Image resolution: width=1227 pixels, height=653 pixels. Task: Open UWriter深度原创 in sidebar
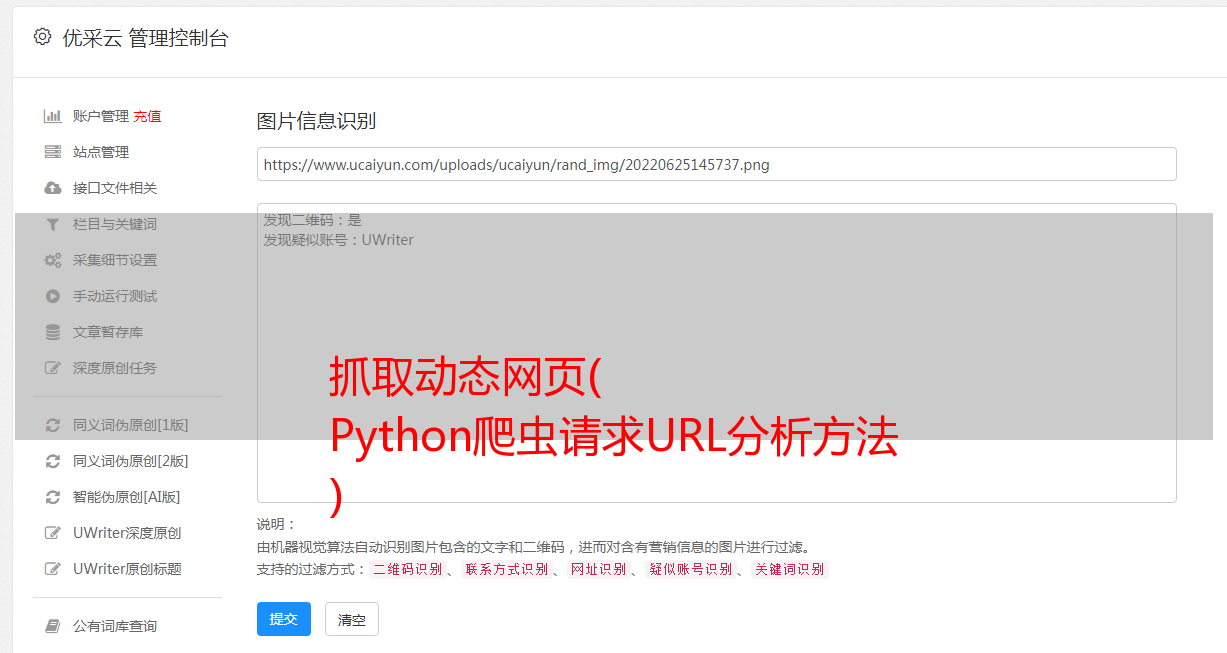(127, 533)
